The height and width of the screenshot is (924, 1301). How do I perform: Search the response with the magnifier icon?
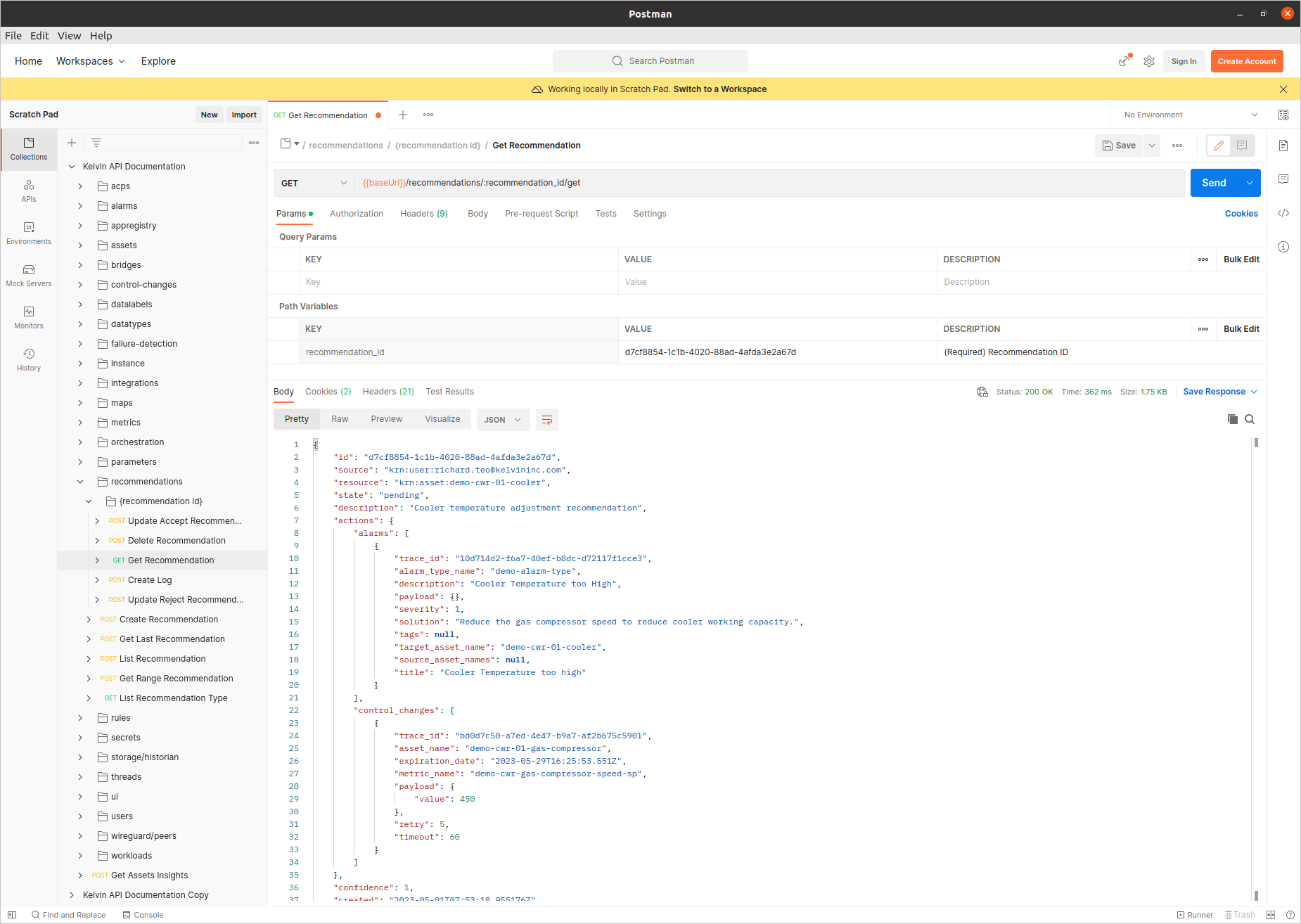coord(1250,419)
